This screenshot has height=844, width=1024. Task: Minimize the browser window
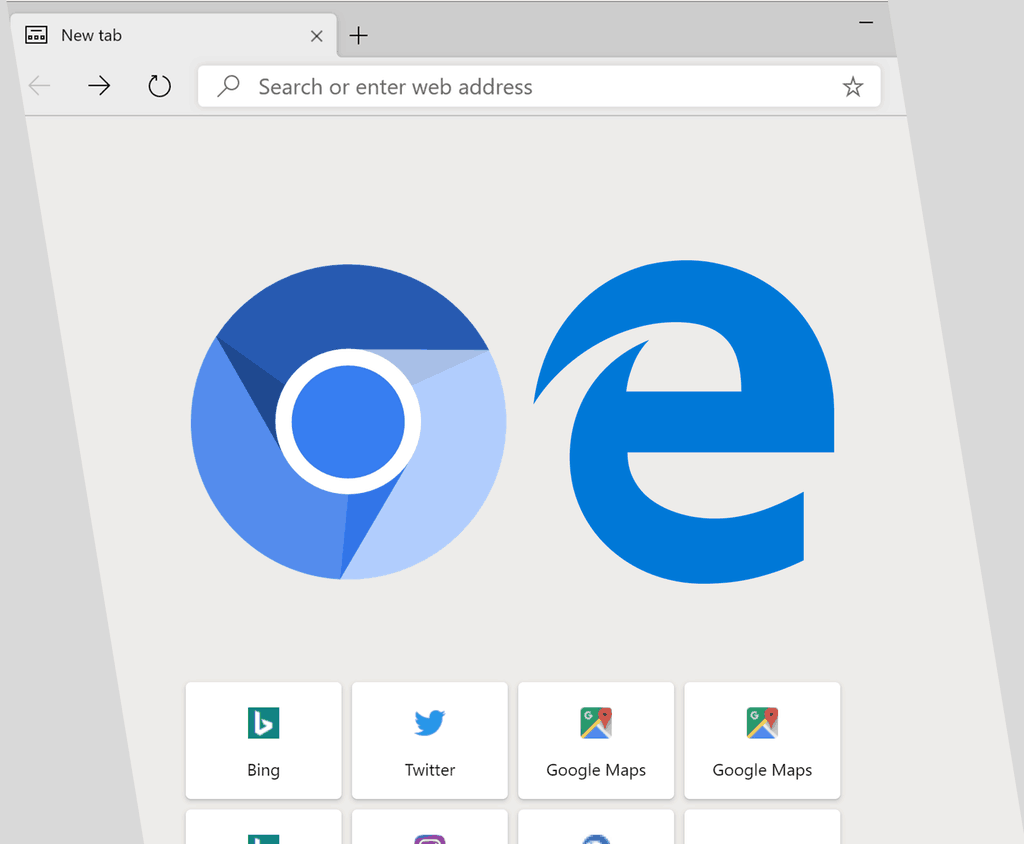point(866,23)
